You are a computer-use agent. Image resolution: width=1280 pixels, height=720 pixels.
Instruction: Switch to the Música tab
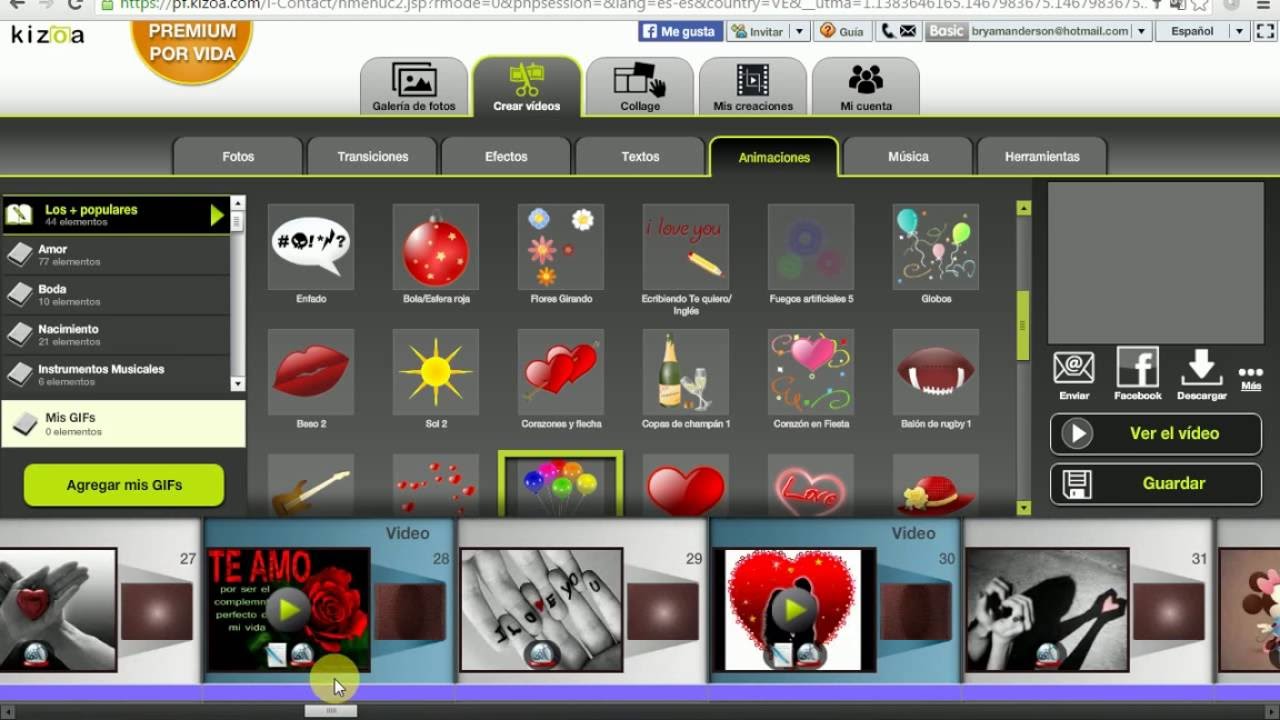click(x=908, y=157)
